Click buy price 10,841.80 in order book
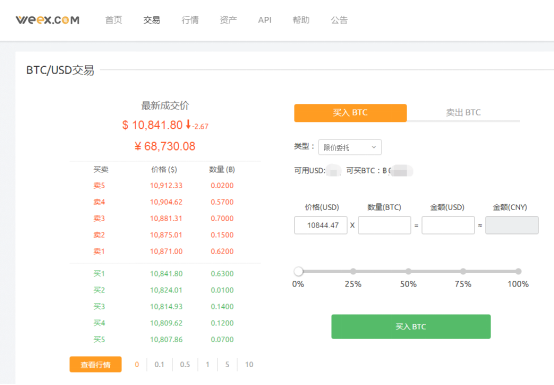This screenshot has height=385, width=554. [x=166, y=274]
